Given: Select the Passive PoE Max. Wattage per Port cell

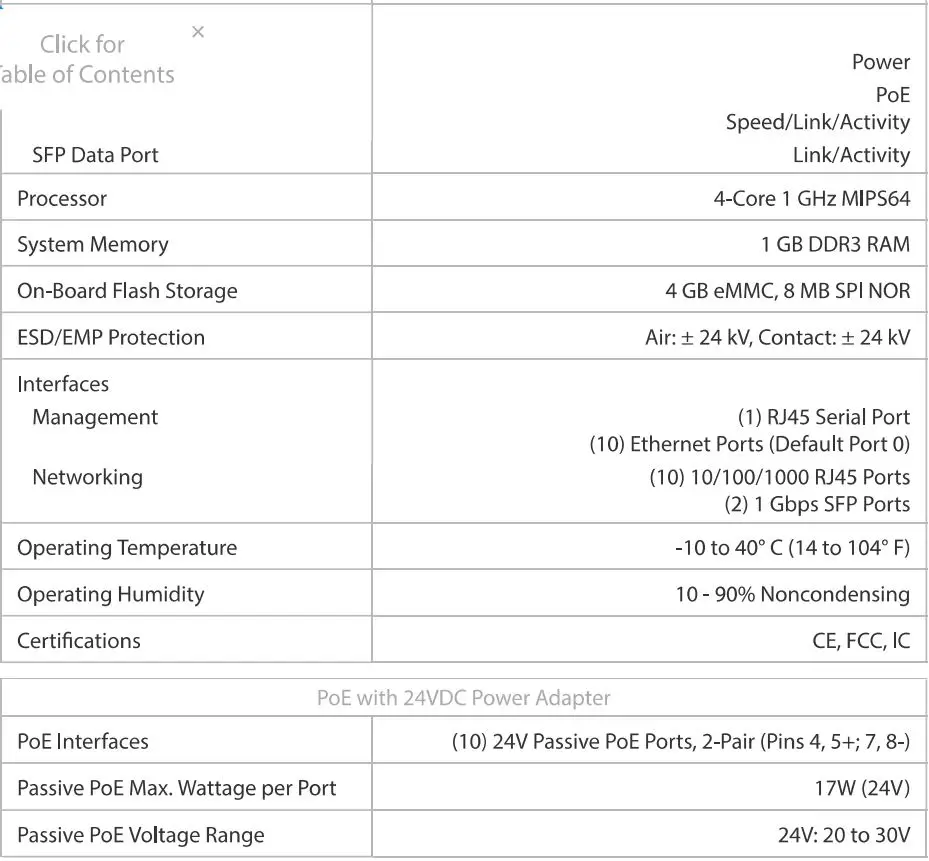Looking at the screenshot, I should tap(175, 788).
